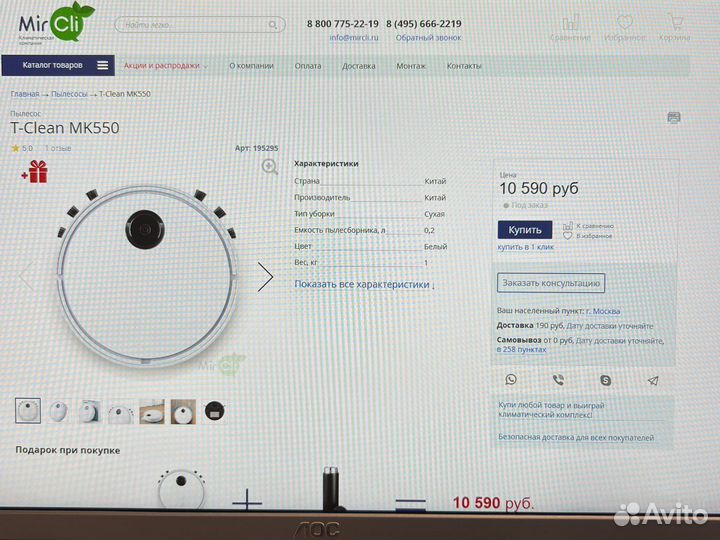Open the Контакты menu item

[x=463, y=66]
